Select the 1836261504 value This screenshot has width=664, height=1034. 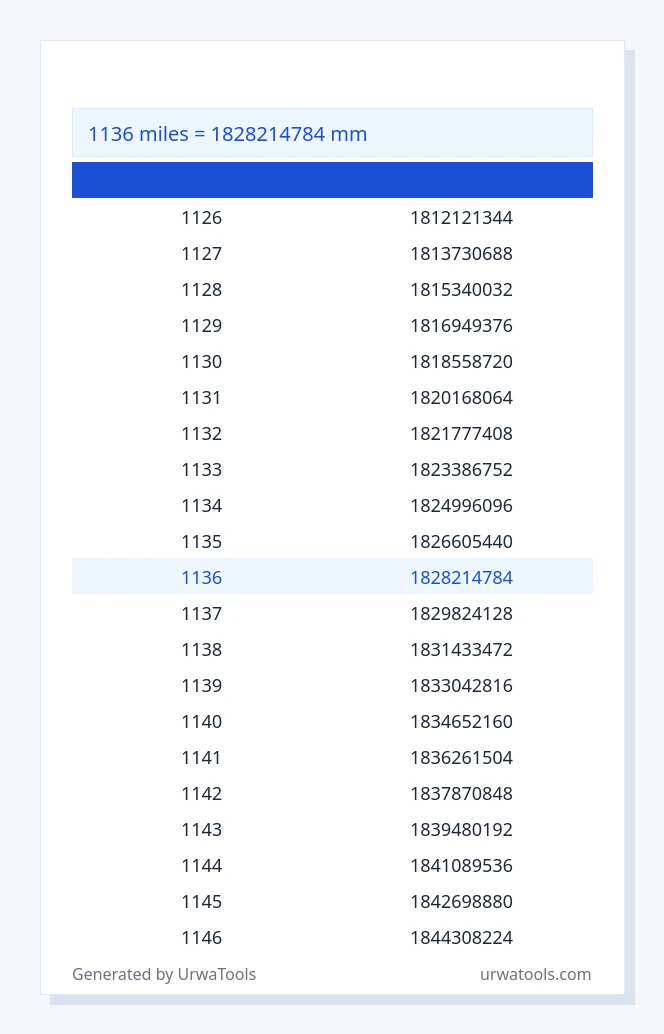pyautogui.click(x=462, y=758)
